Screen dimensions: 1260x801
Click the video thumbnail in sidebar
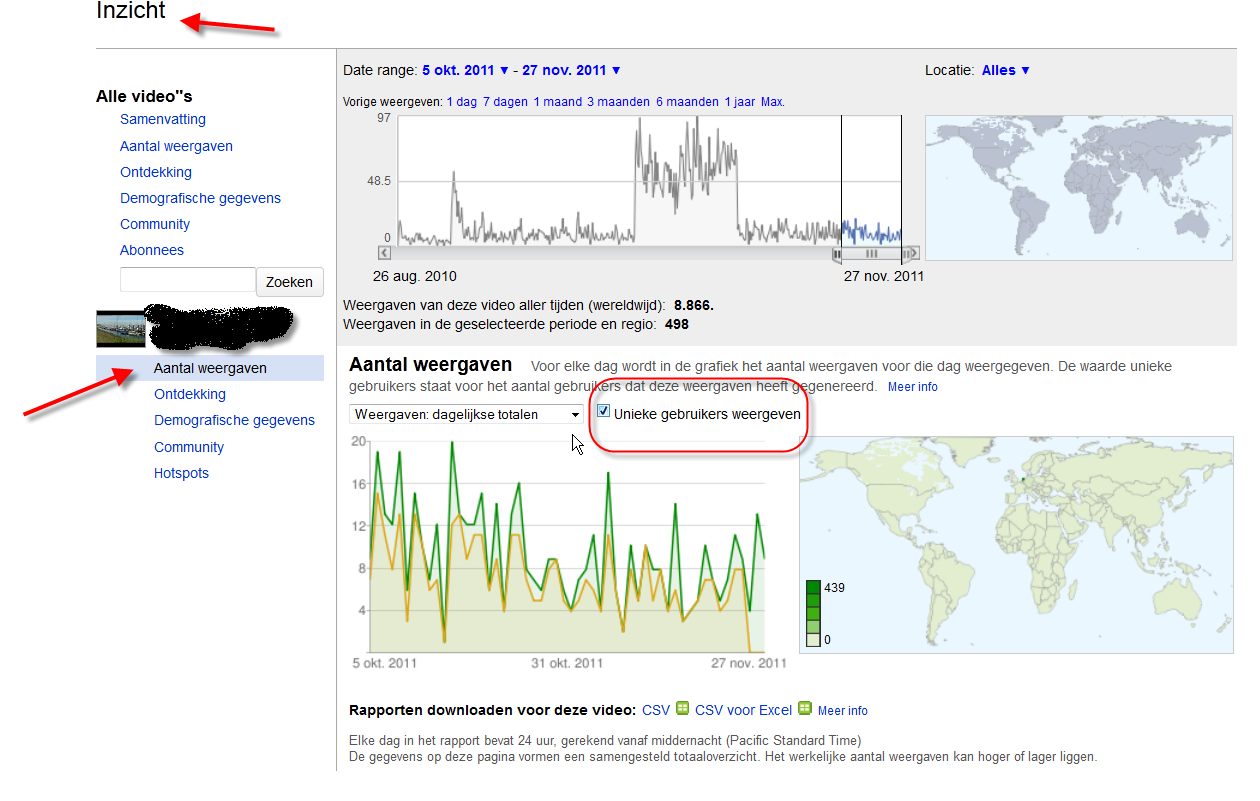pos(120,329)
